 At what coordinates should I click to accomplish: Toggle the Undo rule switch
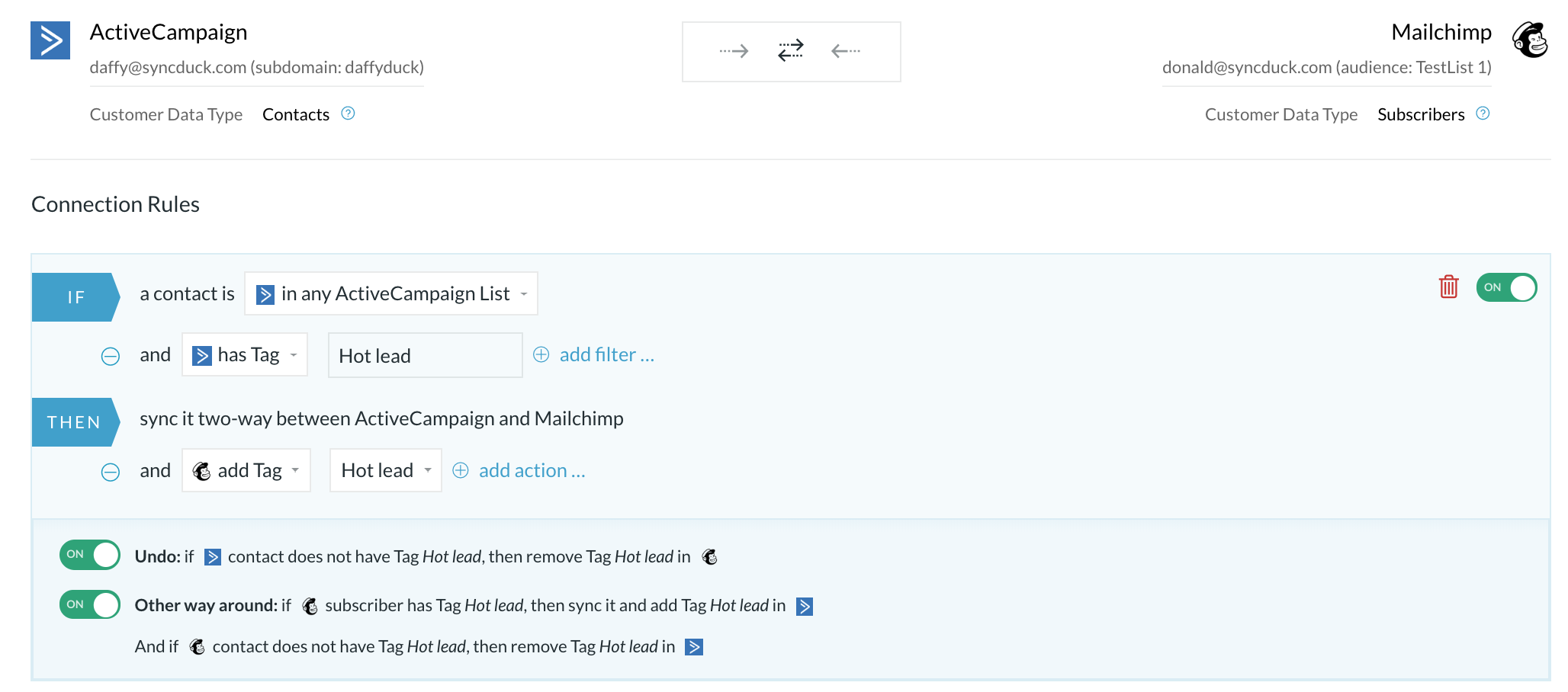(x=90, y=555)
